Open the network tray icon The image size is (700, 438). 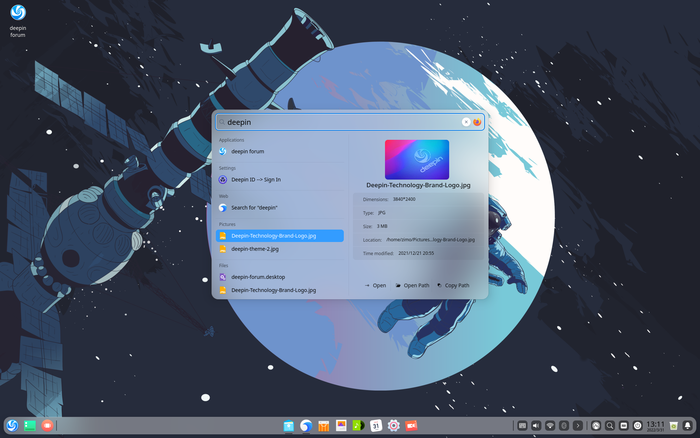click(550, 426)
